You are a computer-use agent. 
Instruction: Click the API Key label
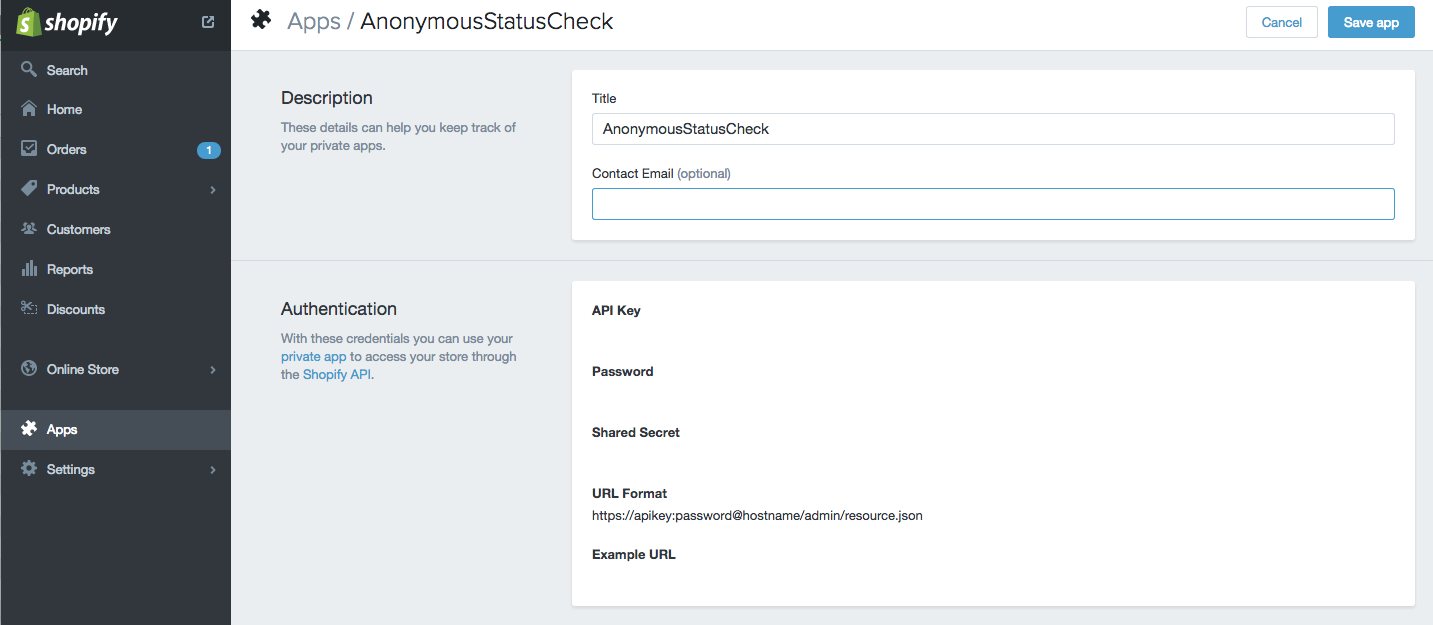(x=616, y=310)
